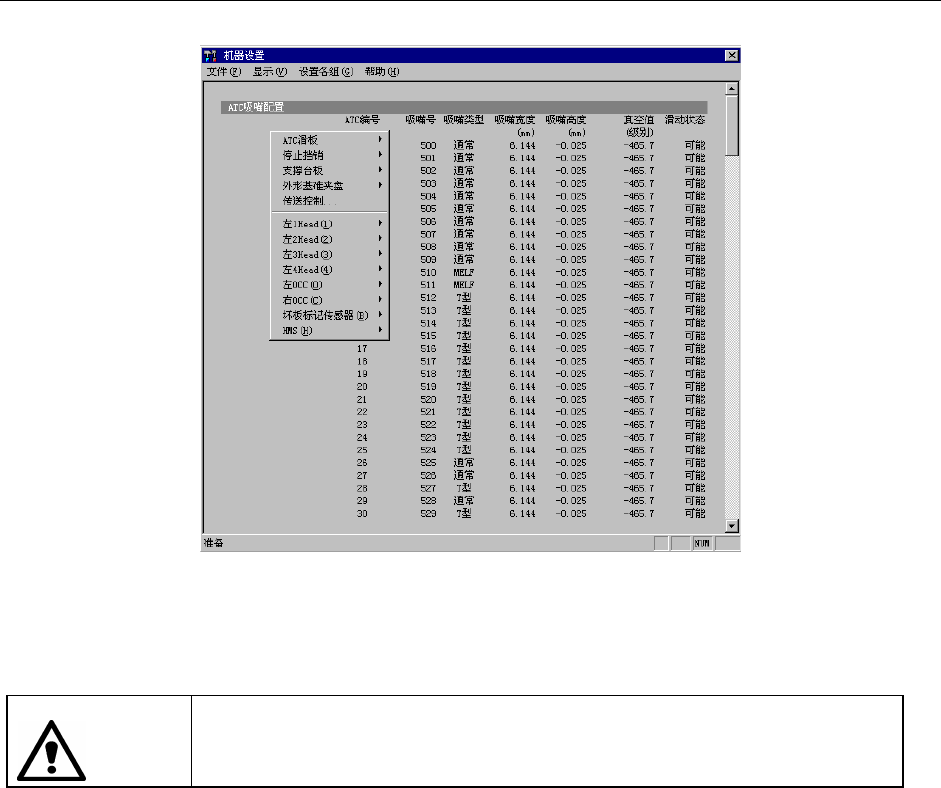Expand the 左3Head(3) menu entry

click(x=329, y=254)
